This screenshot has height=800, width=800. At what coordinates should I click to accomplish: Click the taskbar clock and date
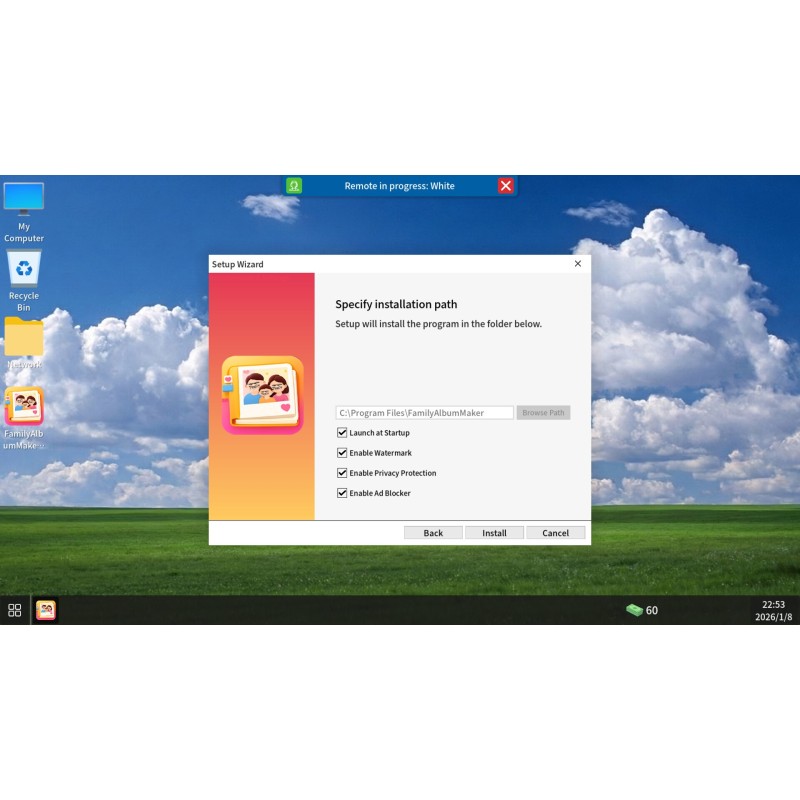(773, 611)
